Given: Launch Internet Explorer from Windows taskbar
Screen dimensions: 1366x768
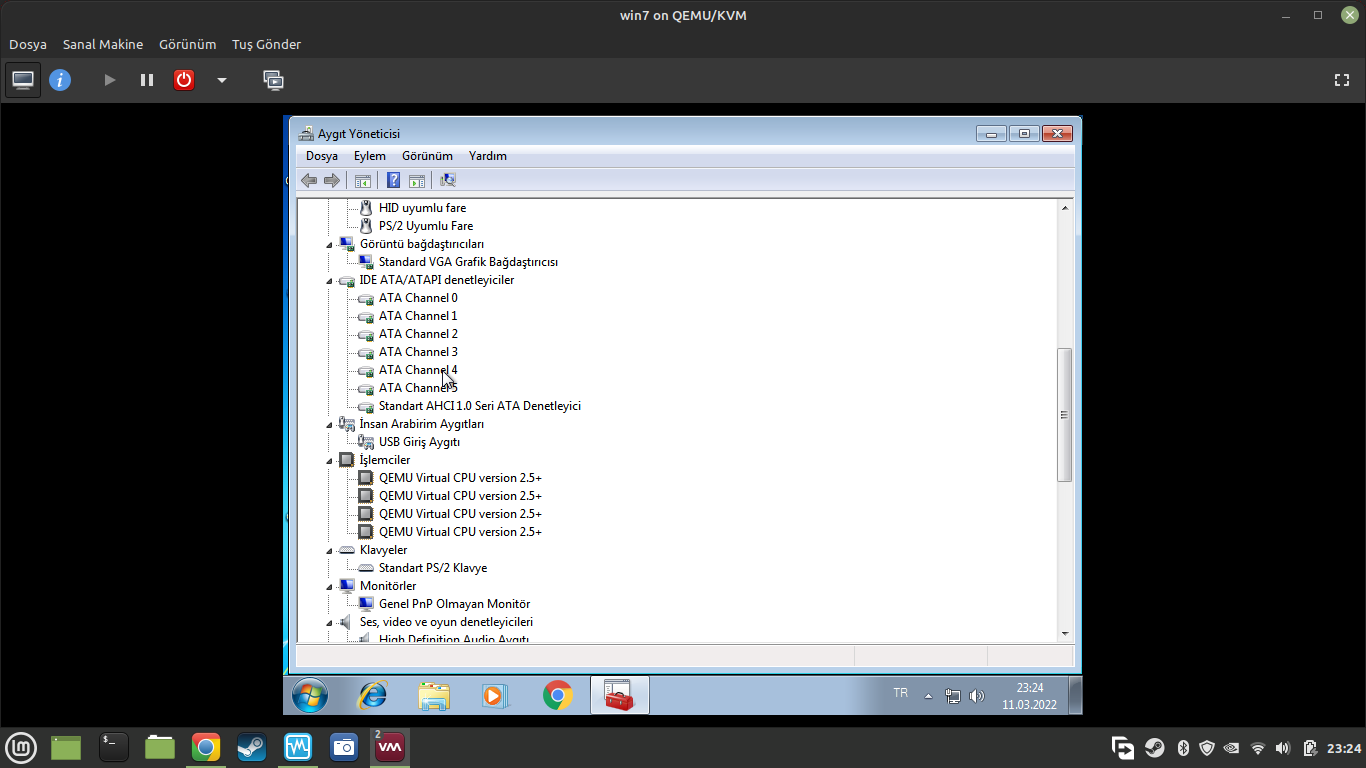Looking at the screenshot, I should [x=373, y=695].
